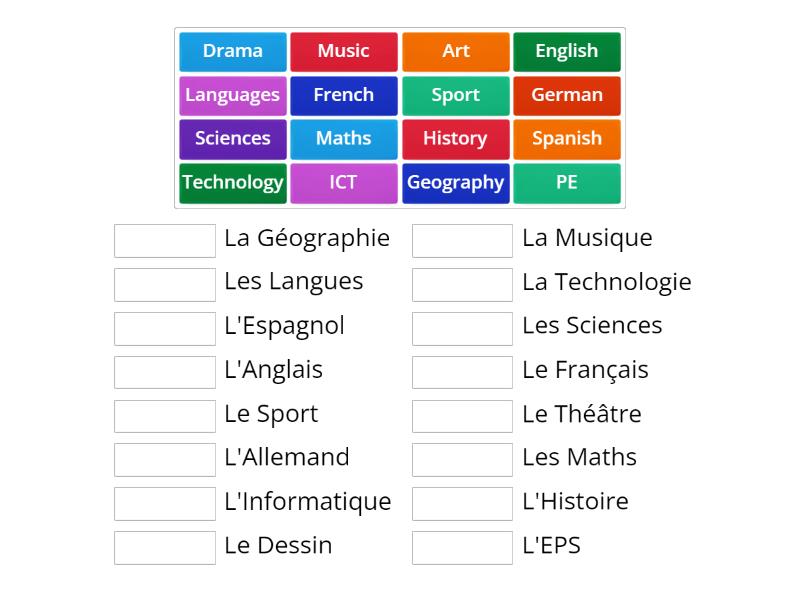Select the green English tile
The height and width of the screenshot is (600, 800).
click(566, 51)
